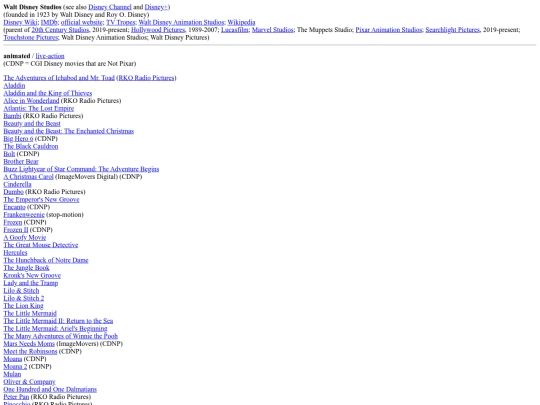Screen dimensions: 540x405
Task: Open The Little Mermaid: Ariel's Beginning
Action: tap(55, 329)
